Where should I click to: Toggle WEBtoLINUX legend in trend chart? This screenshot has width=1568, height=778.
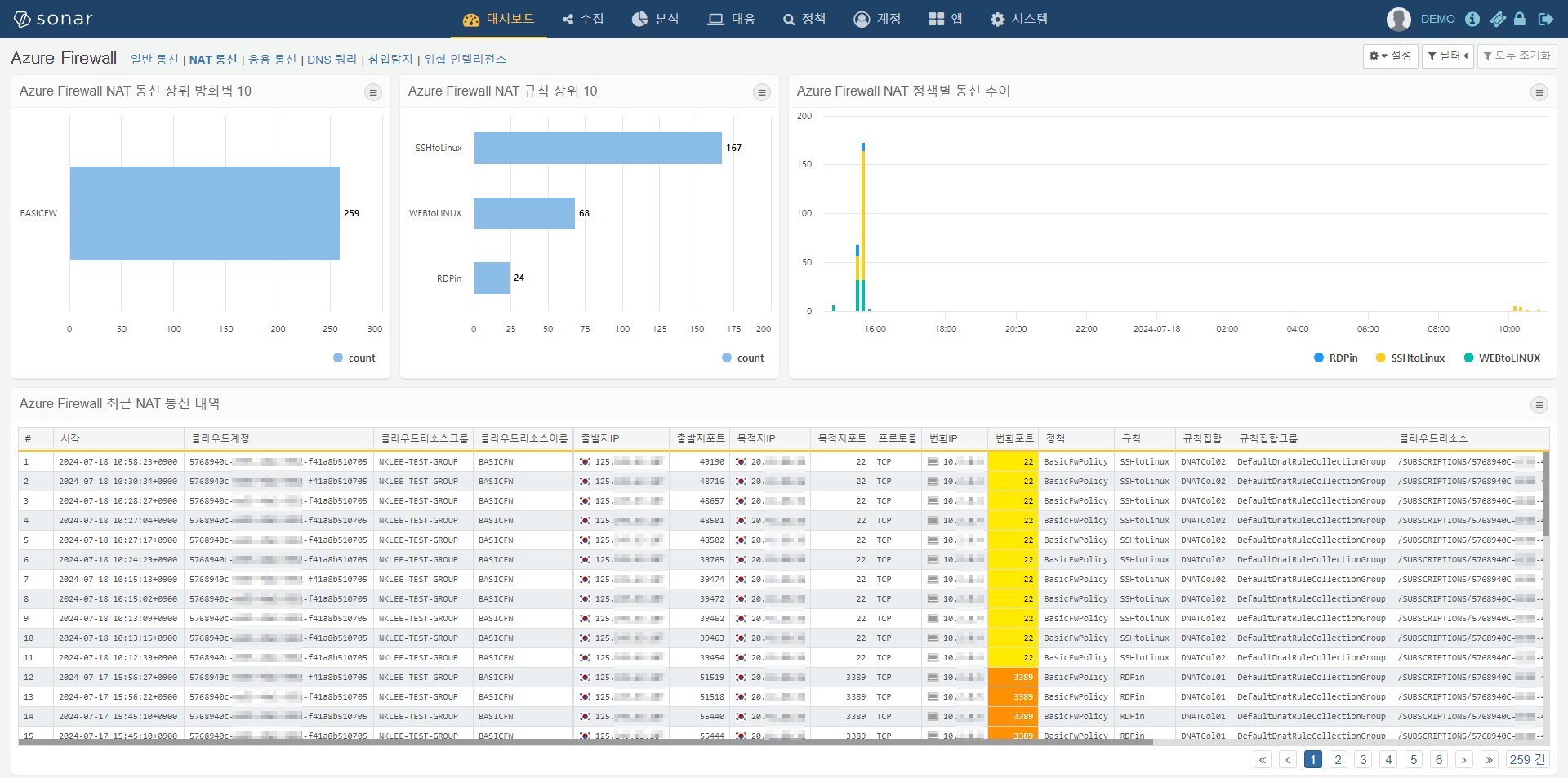[x=1502, y=358]
